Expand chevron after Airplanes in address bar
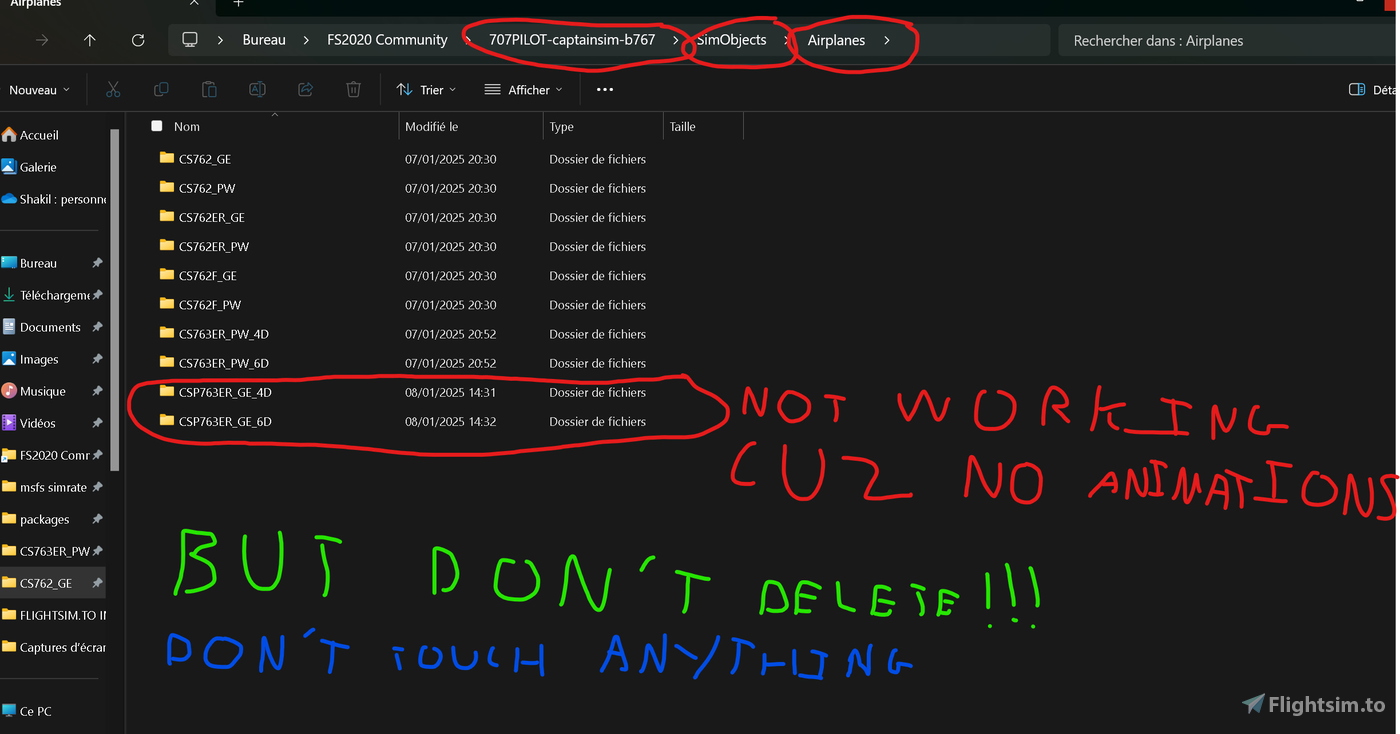The height and width of the screenshot is (734, 1400). point(887,40)
